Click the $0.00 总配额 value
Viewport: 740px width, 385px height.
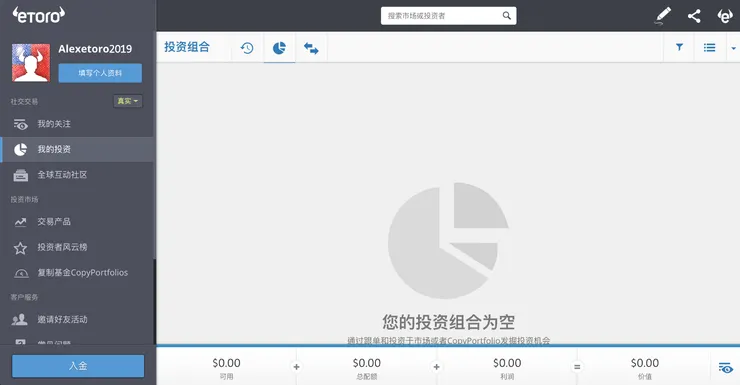pyautogui.click(x=367, y=363)
